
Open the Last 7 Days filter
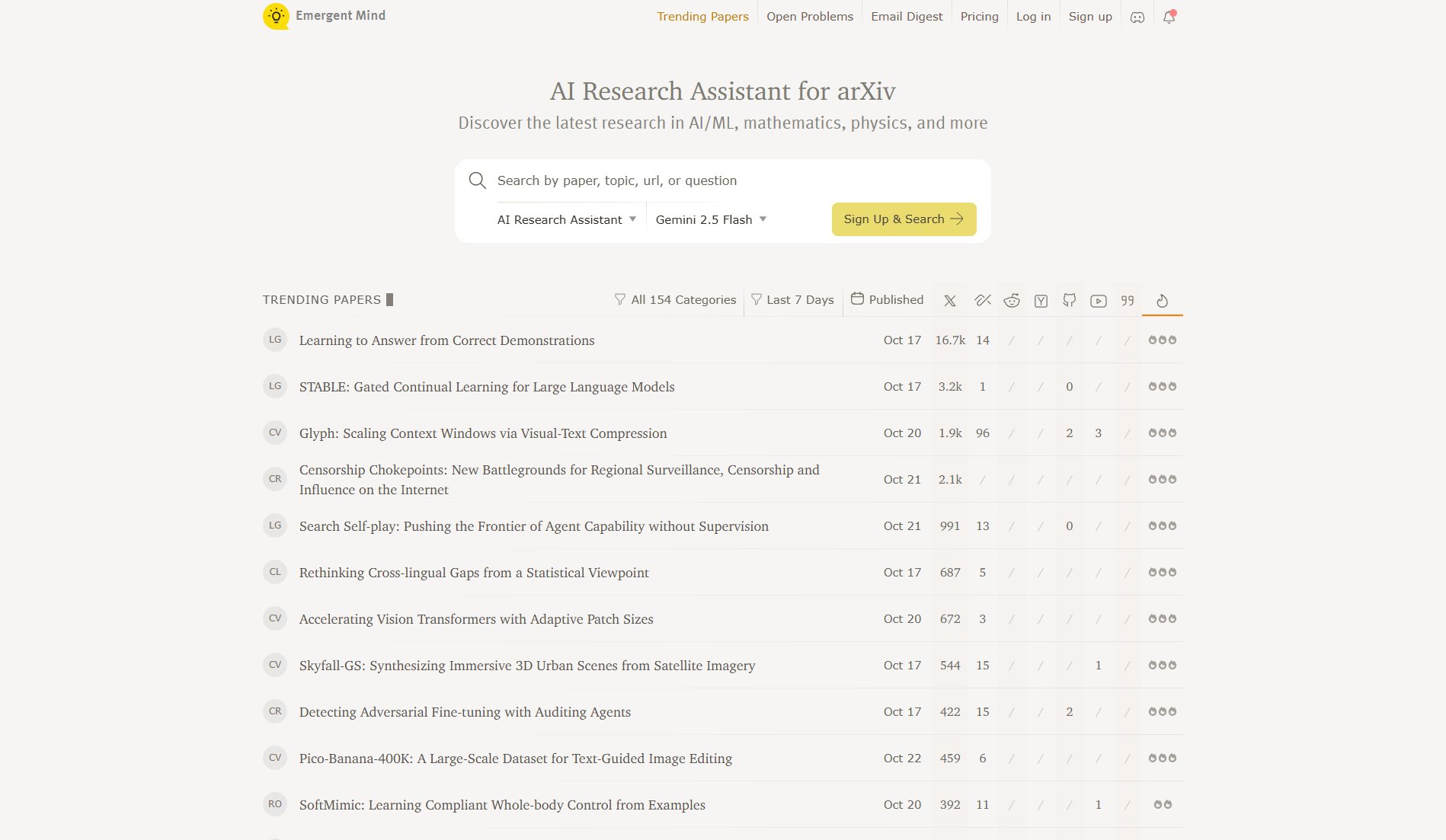coord(792,300)
